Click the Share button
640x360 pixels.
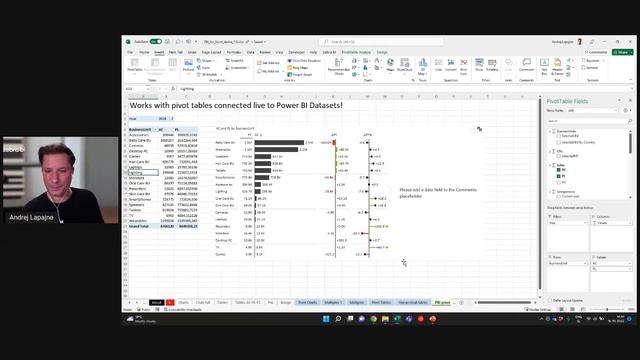click(x=623, y=52)
